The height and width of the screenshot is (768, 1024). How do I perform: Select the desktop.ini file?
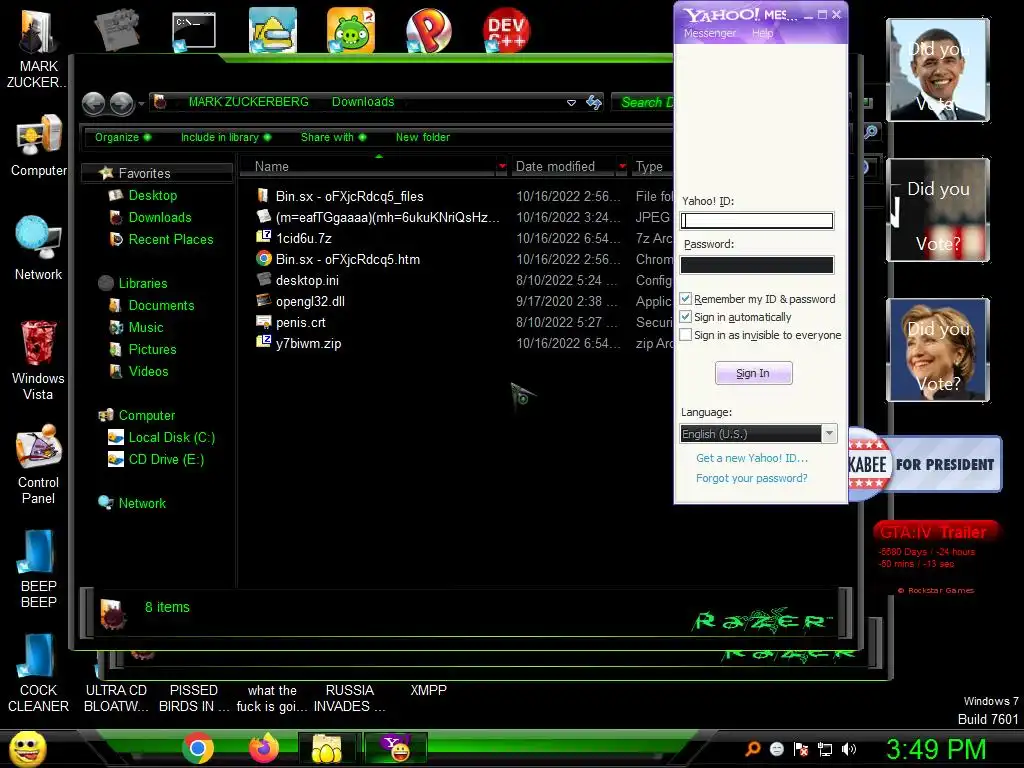click(x=307, y=280)
